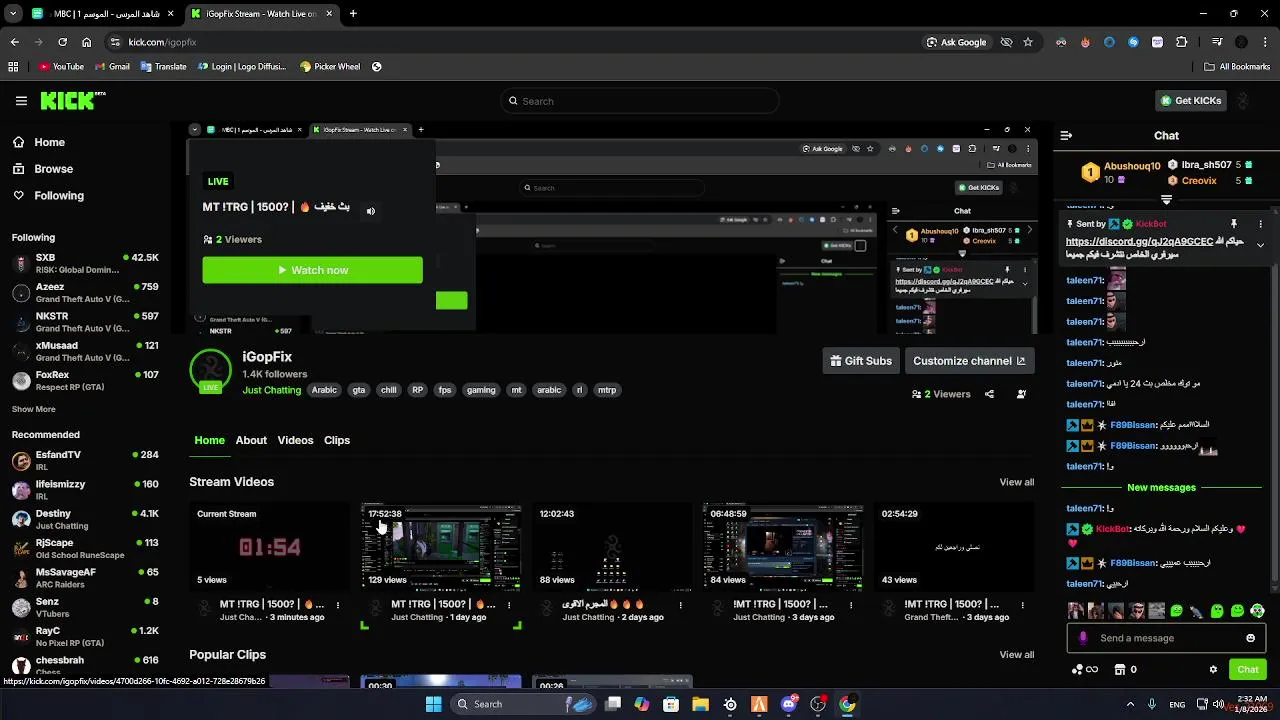Open Windows Start menu
The image size is (1280, 720).
(433, 704)
